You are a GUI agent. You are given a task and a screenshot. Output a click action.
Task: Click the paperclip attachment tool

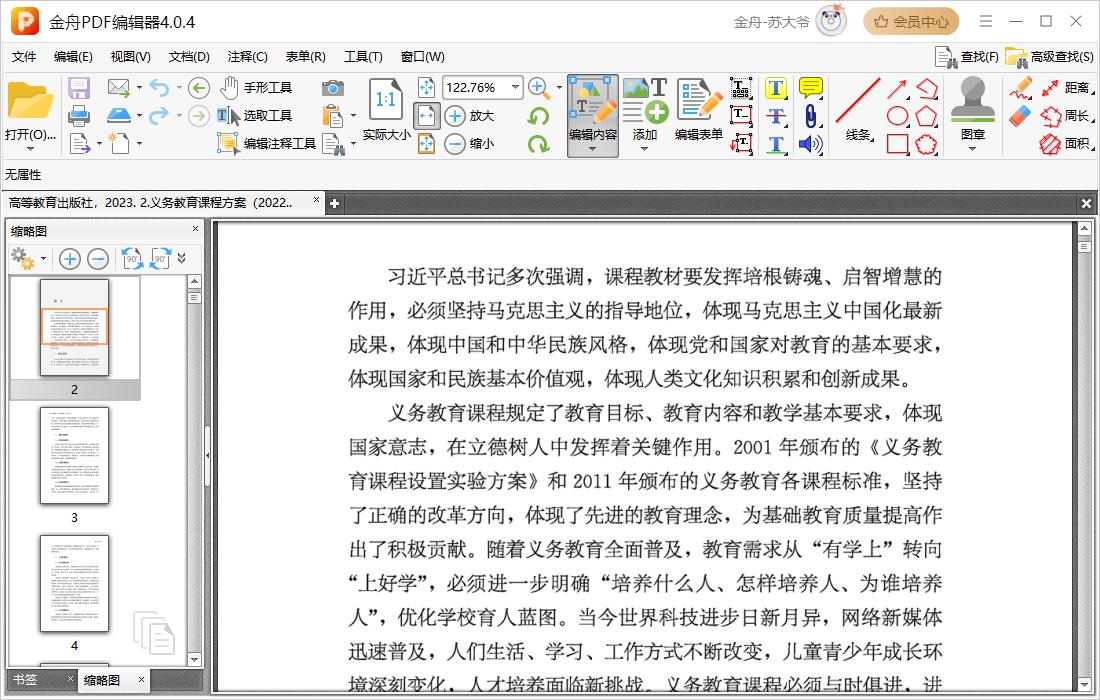(810, 116)
